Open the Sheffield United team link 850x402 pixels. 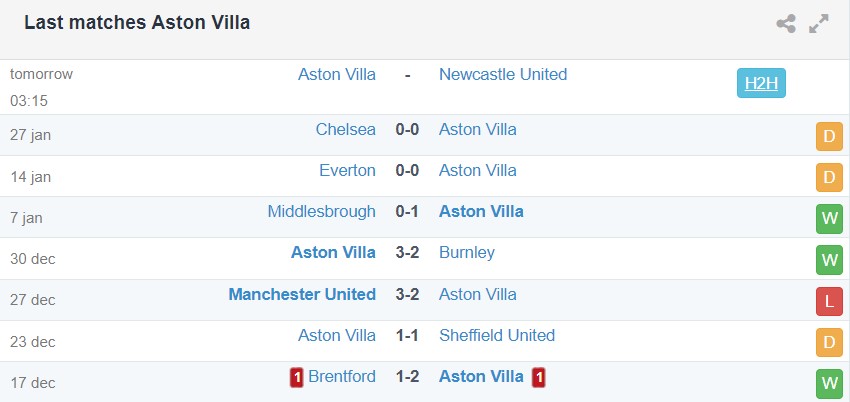[497, 335]
